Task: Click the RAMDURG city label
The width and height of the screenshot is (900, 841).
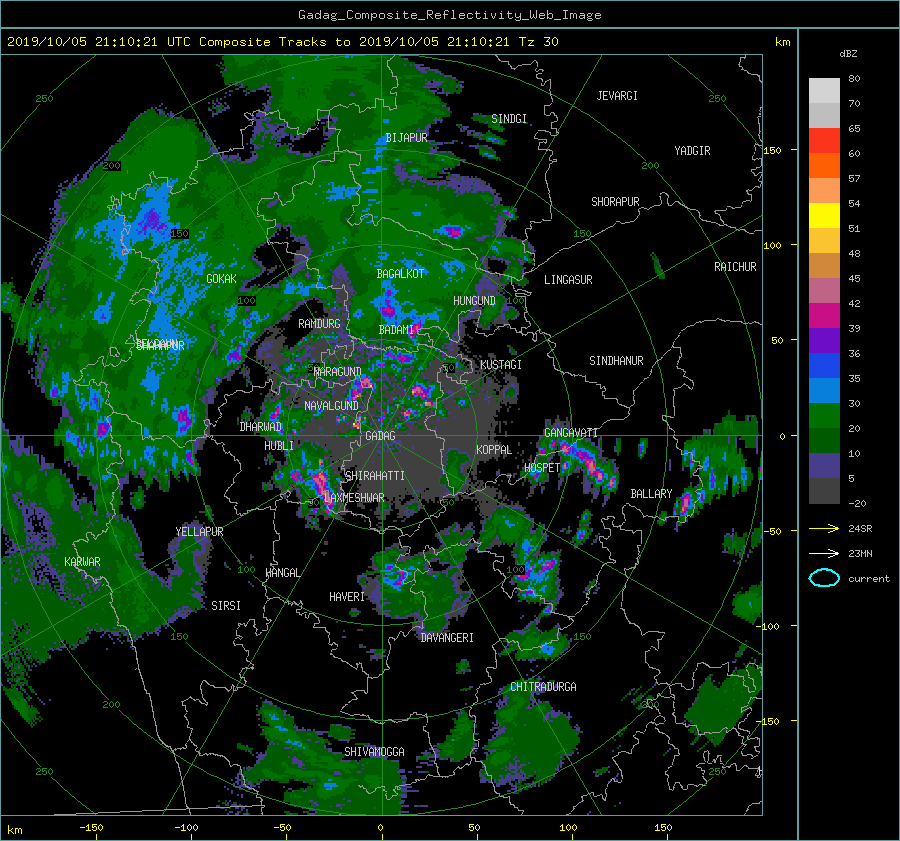Action: tap(319, 324)
